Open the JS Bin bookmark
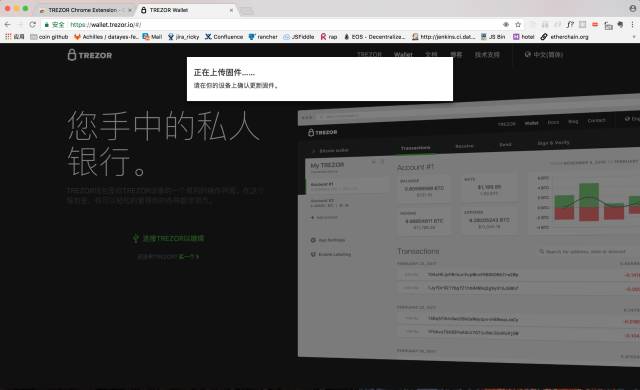This screenshot has height=390, width=640. pos(493,37)
